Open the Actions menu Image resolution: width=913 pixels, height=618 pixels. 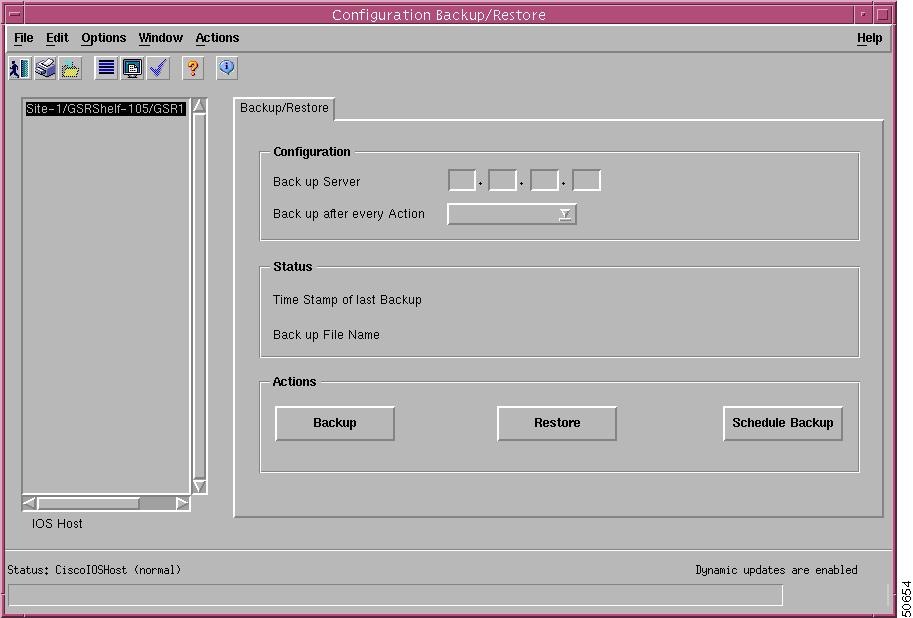(x=217, y=38)
